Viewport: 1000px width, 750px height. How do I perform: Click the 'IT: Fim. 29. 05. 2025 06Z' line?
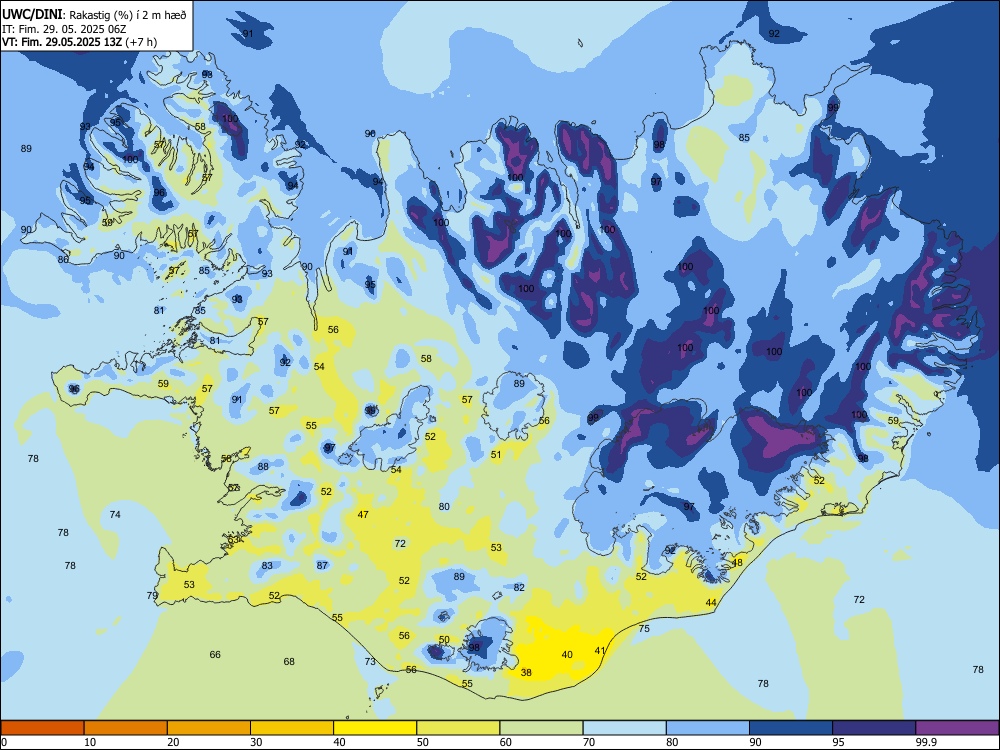(x=64, y=29)
